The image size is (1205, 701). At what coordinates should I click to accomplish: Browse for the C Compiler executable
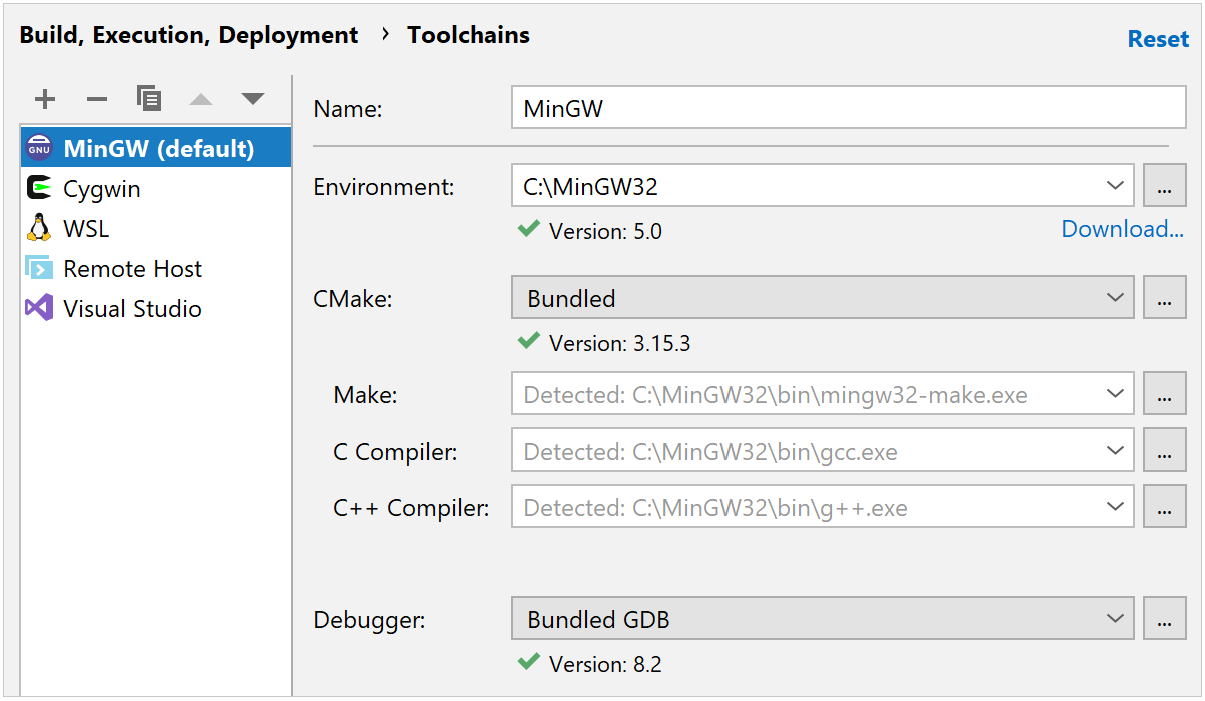[x=1164, y=451]
